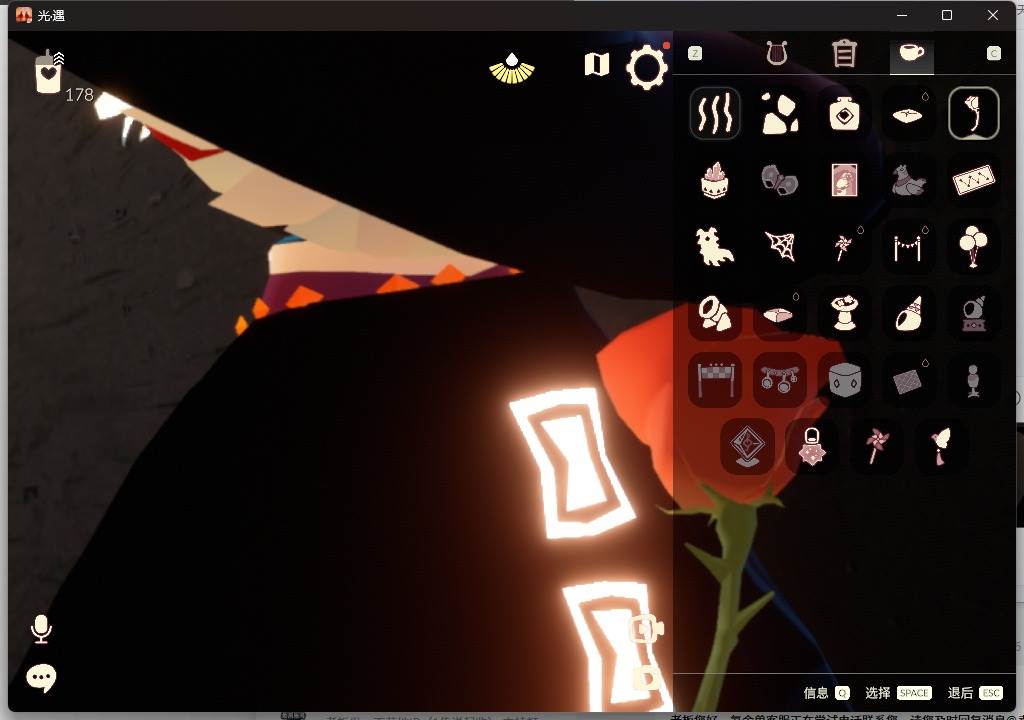Viewport: 1024px width, 720px height.
Task: Choose the crystal cake prop
Action: (x=714, y=180)
